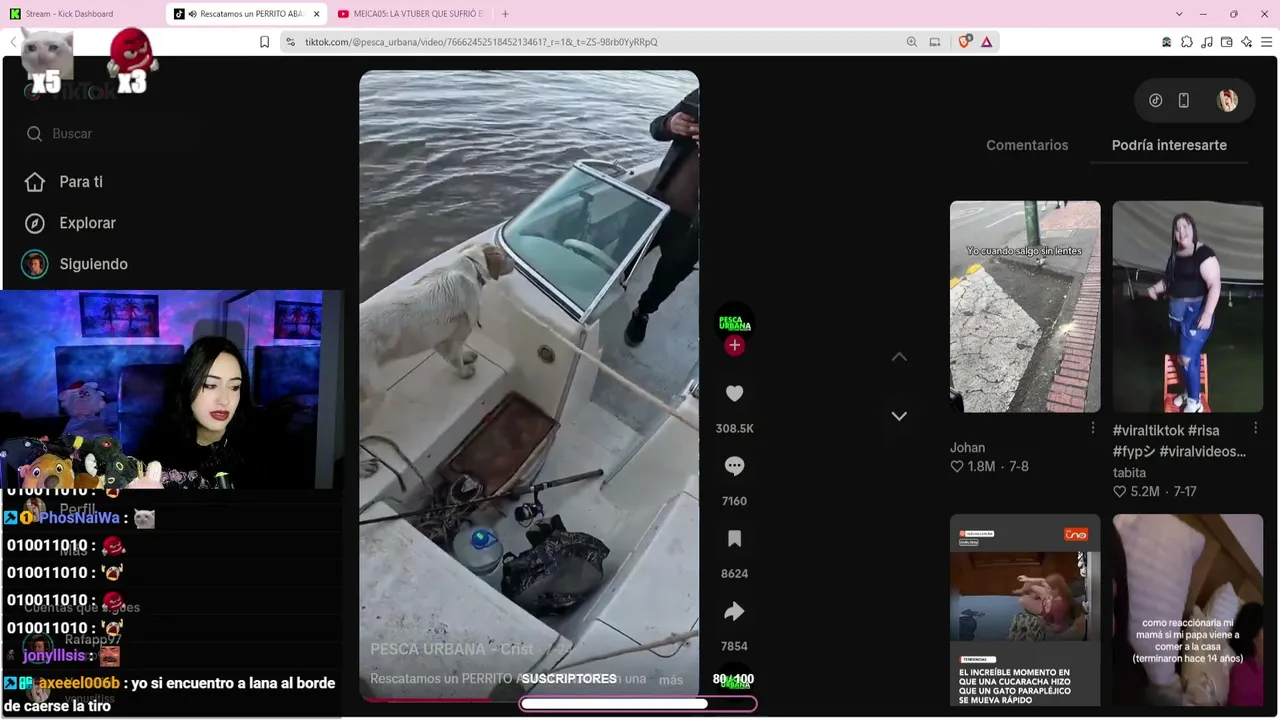Open the Siguiendo feed

[x=94, y=264]
